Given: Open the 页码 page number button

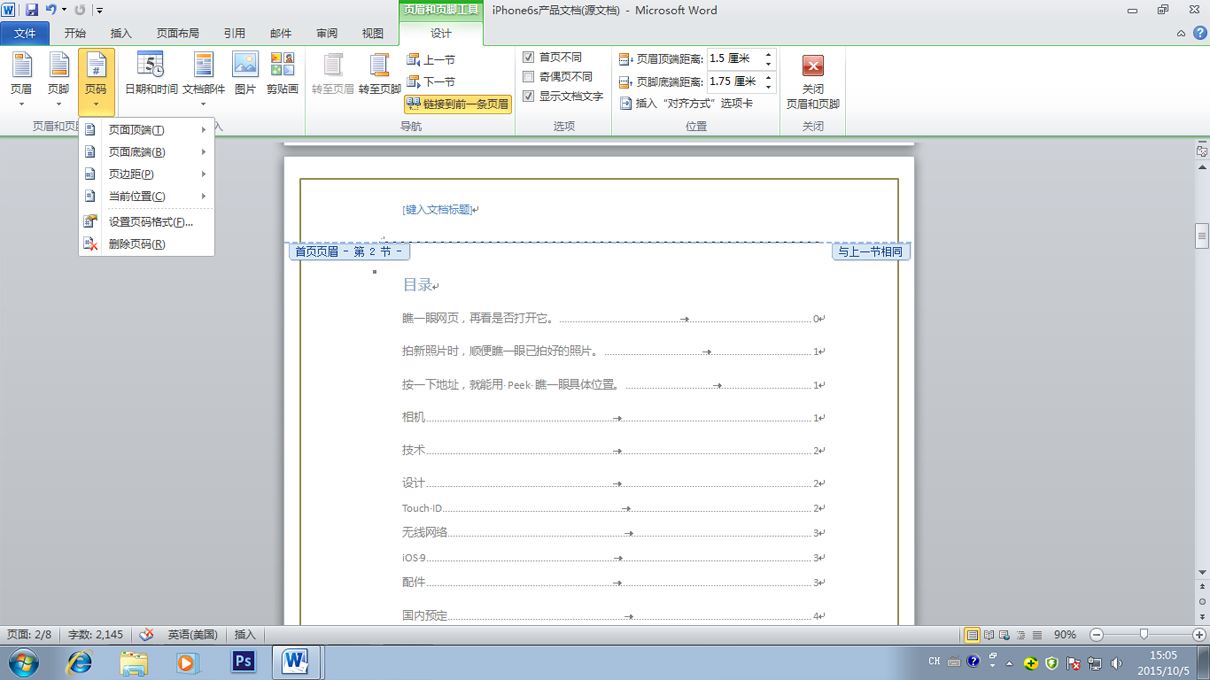Looking at the screenshot, I should click(x=96, y=80).
